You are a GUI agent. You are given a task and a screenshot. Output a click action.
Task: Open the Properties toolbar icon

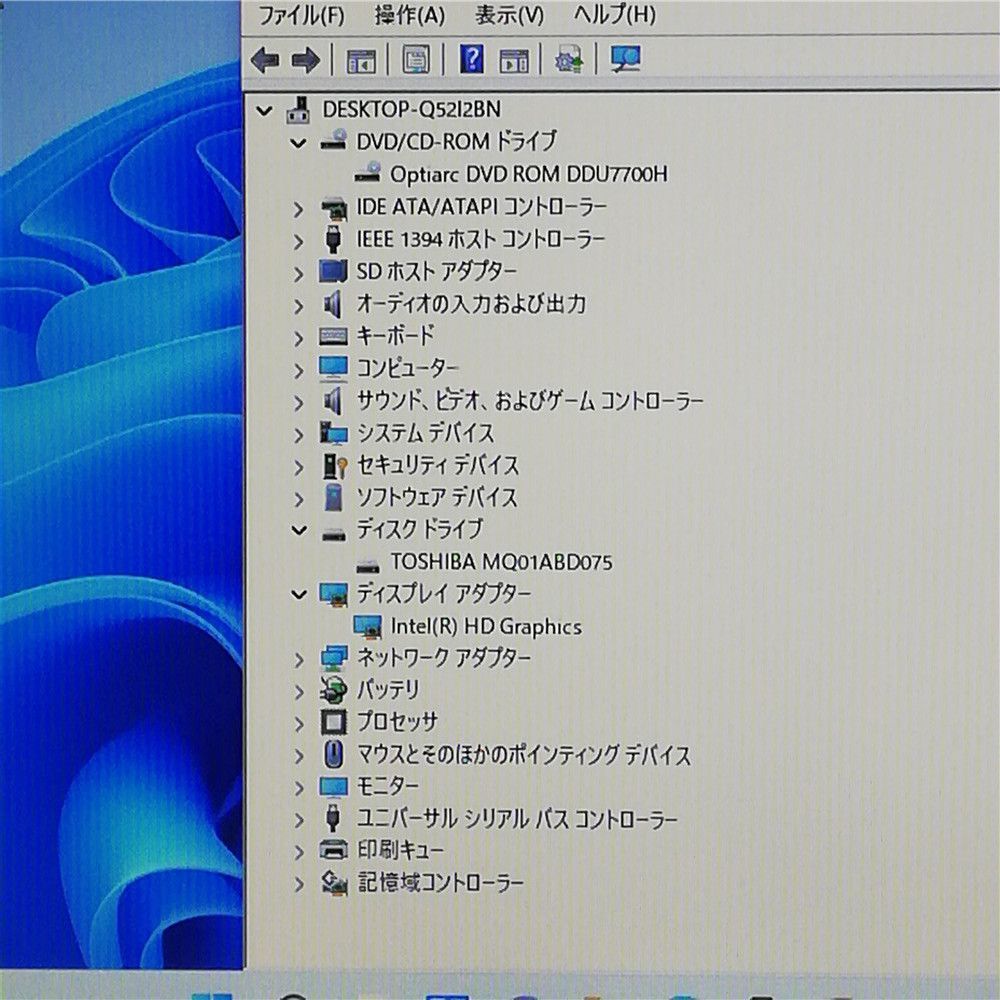click(x=415, y=60)
